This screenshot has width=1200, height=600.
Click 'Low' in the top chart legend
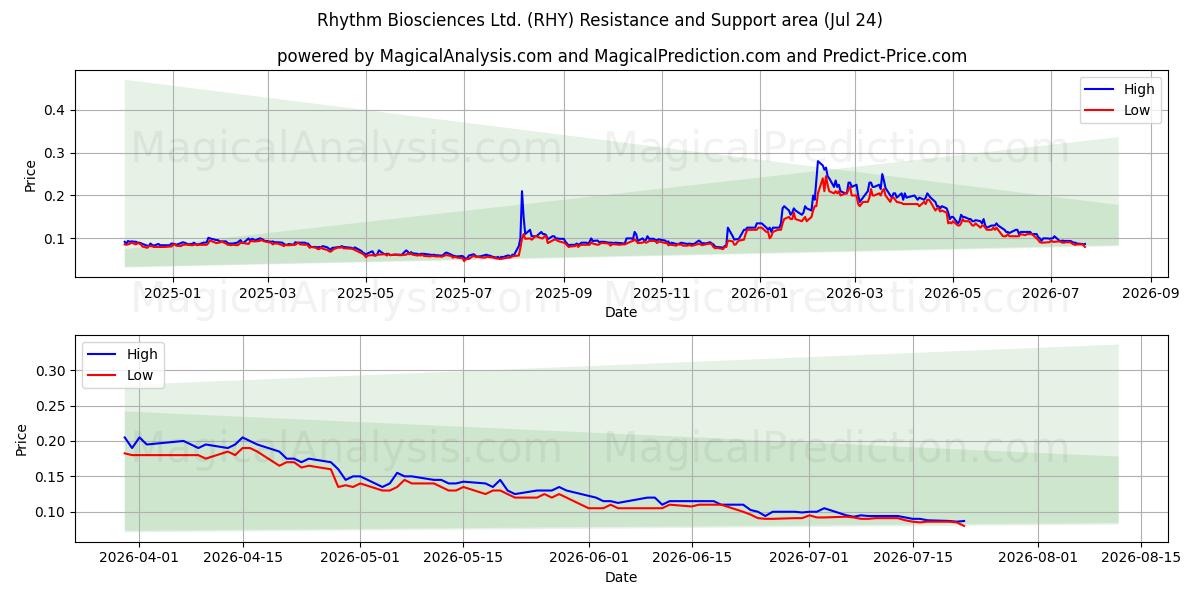click(x=1138, y=110)
